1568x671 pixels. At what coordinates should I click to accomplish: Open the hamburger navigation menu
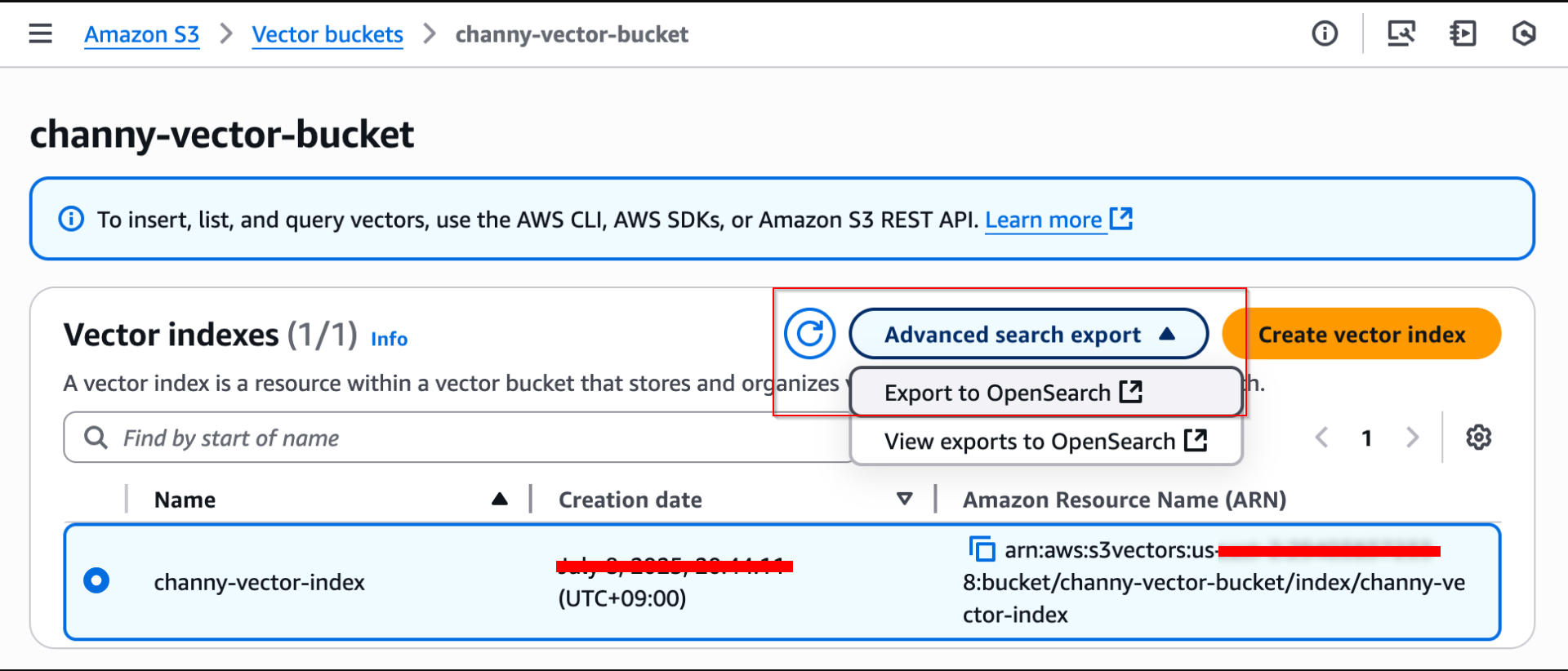tap(40, 33)
